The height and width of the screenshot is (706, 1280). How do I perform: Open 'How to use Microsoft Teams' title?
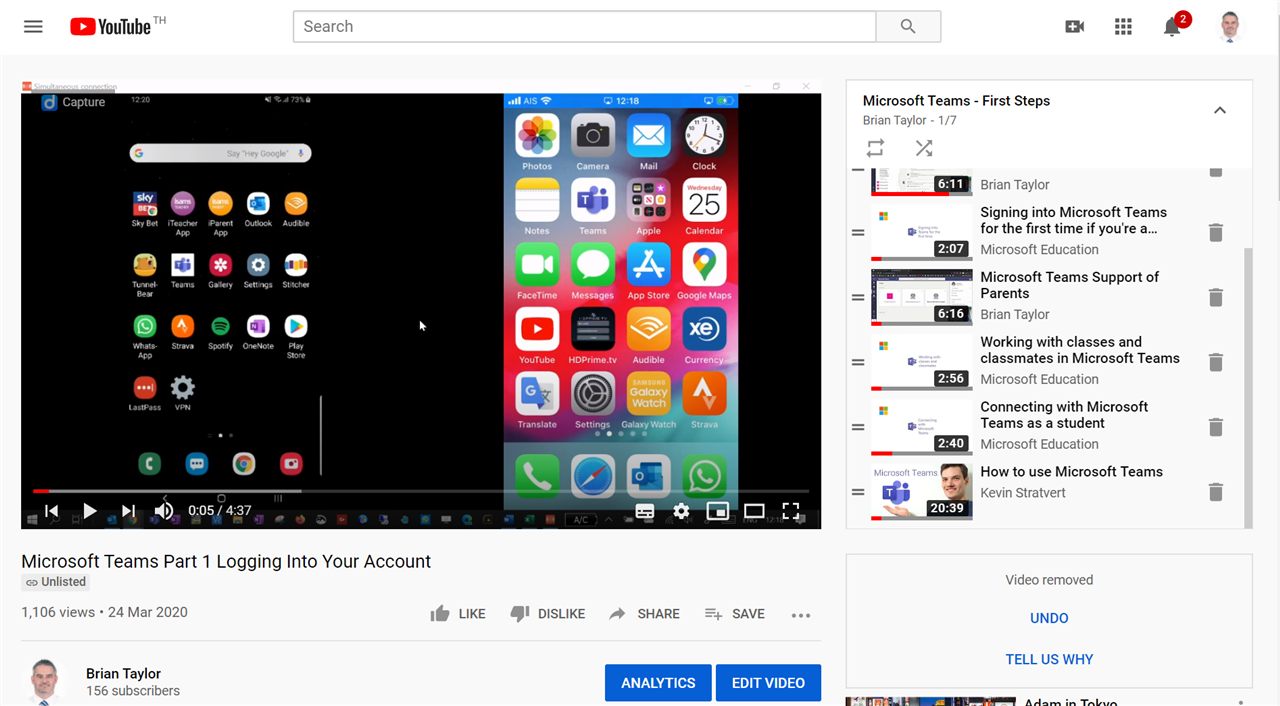tap(1072, 472)
